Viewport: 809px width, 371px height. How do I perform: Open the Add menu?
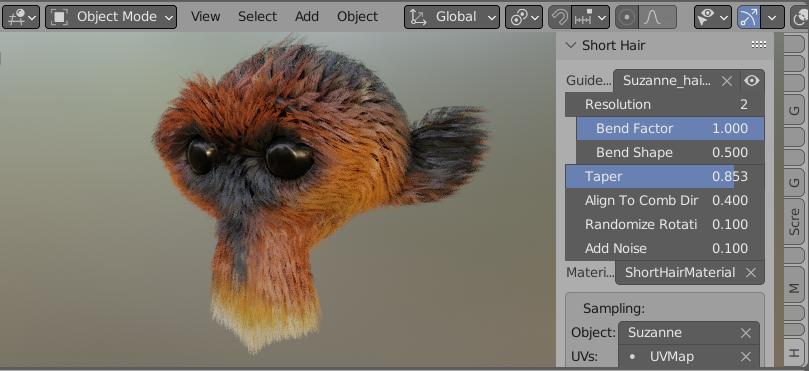(x=307, y=17)
